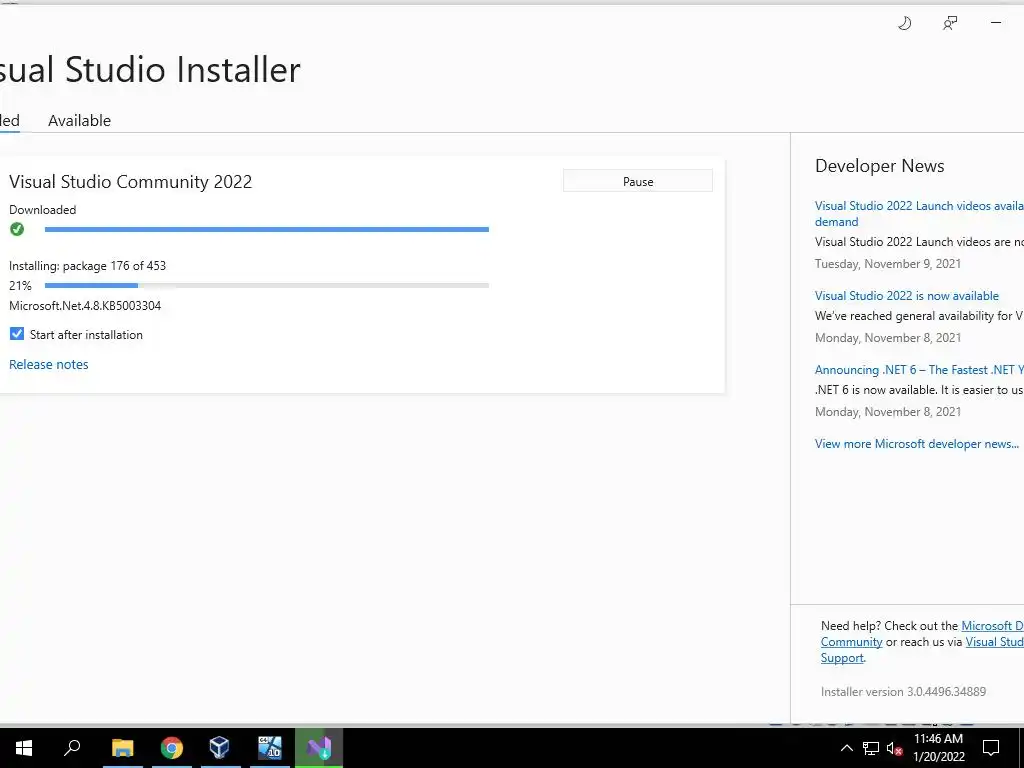
Task: Open the Windows 10 setup taskbar icon
Action: click(x=270, y=748)
